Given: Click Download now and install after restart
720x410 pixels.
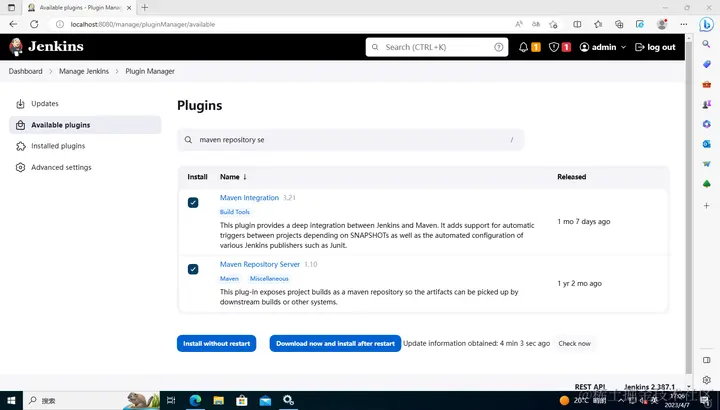Looking at the screenshot, I should pyautogui.click(x=335, y=343).
